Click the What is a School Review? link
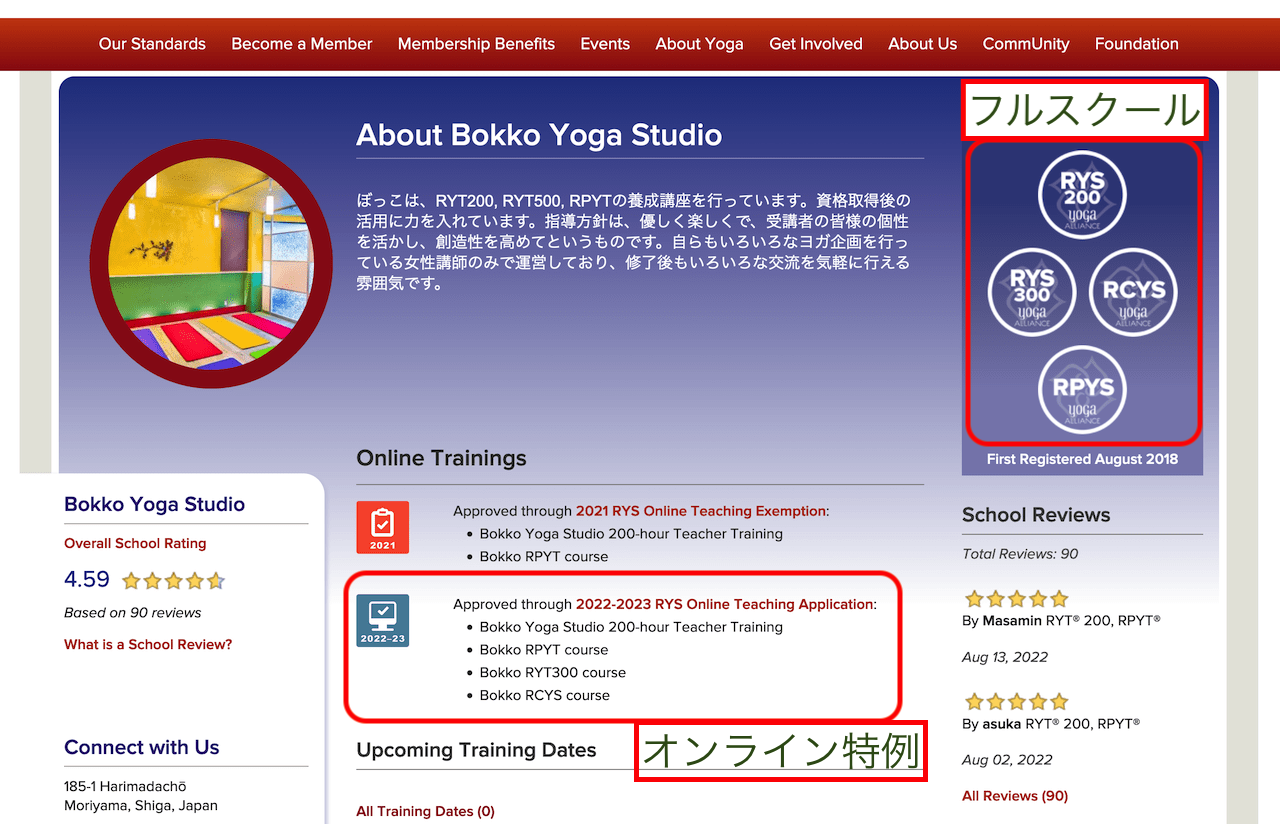Image resolution: width=1280 pixels, height=824 pixels. click(x=148, y=645)
